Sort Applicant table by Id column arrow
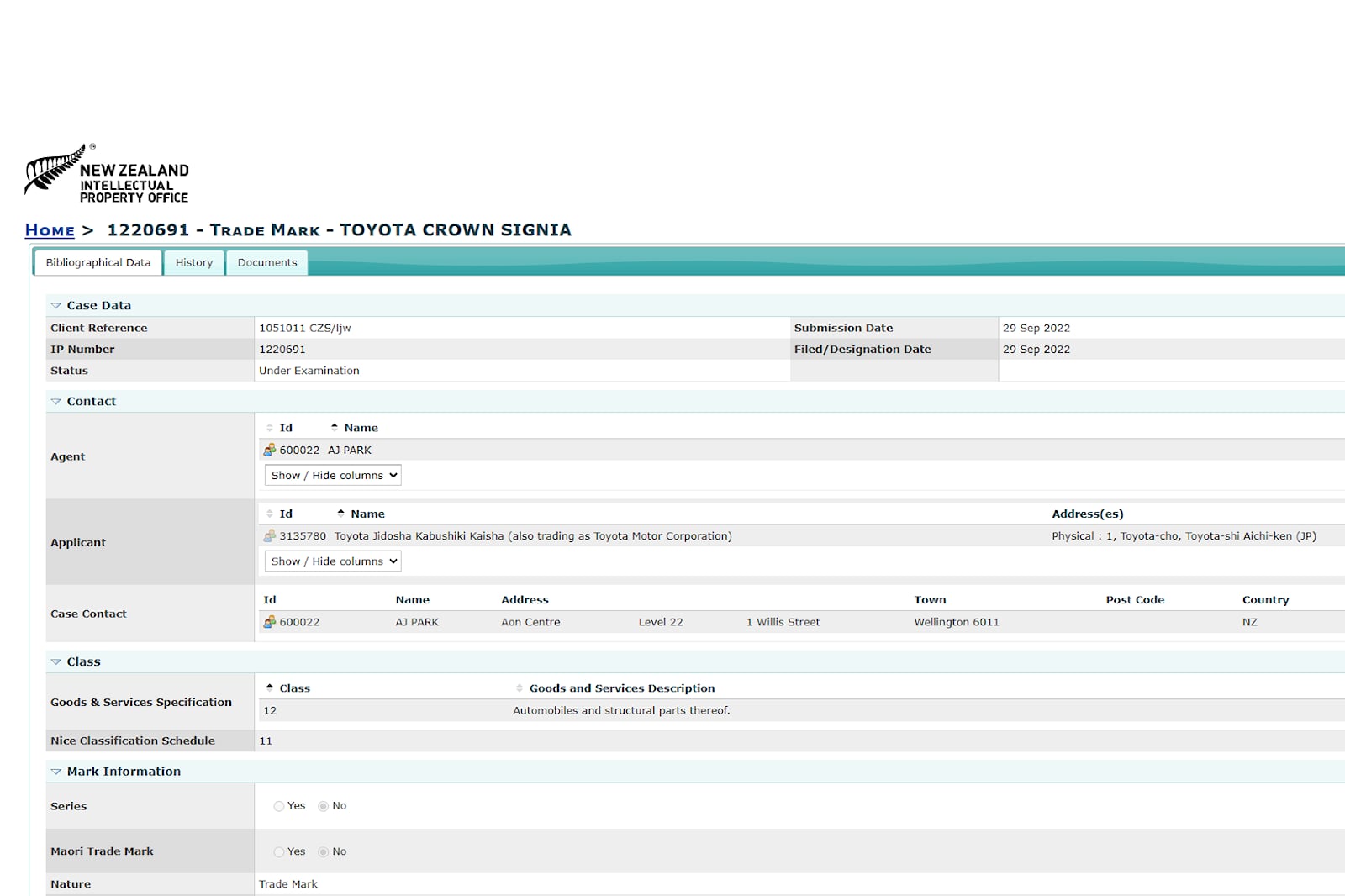 (x=270, y=514)
